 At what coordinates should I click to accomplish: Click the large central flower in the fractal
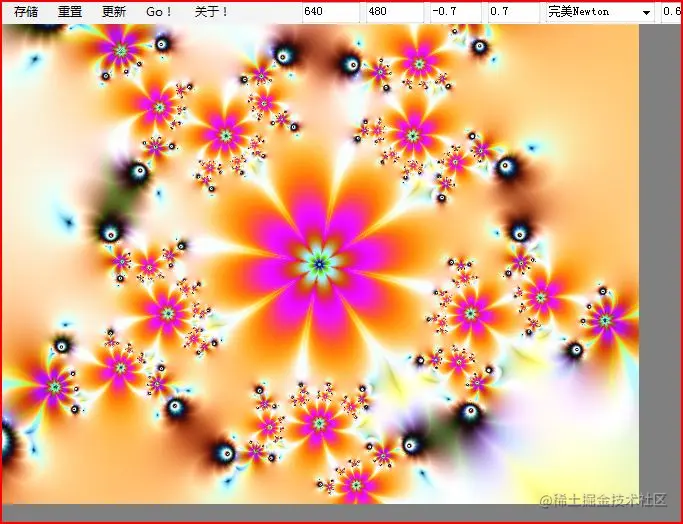[x=320, y=264]
